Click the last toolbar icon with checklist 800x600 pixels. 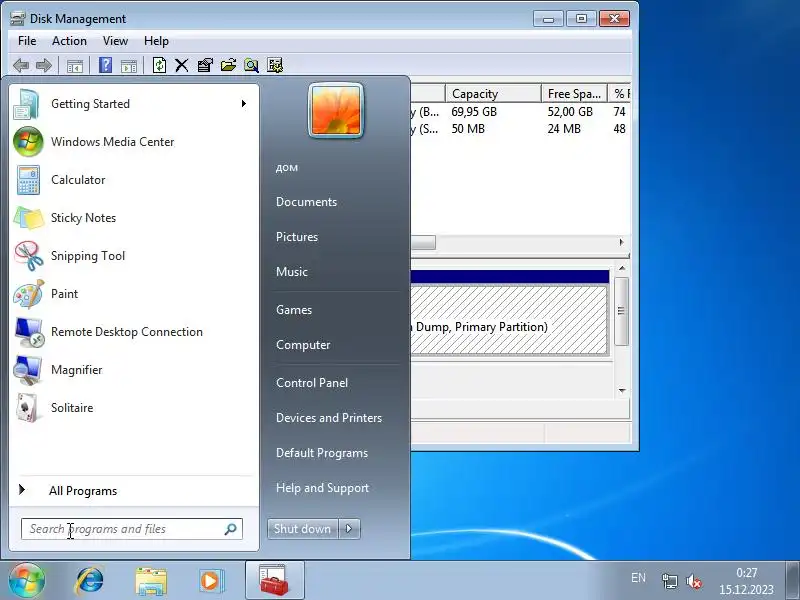(274, 65)
